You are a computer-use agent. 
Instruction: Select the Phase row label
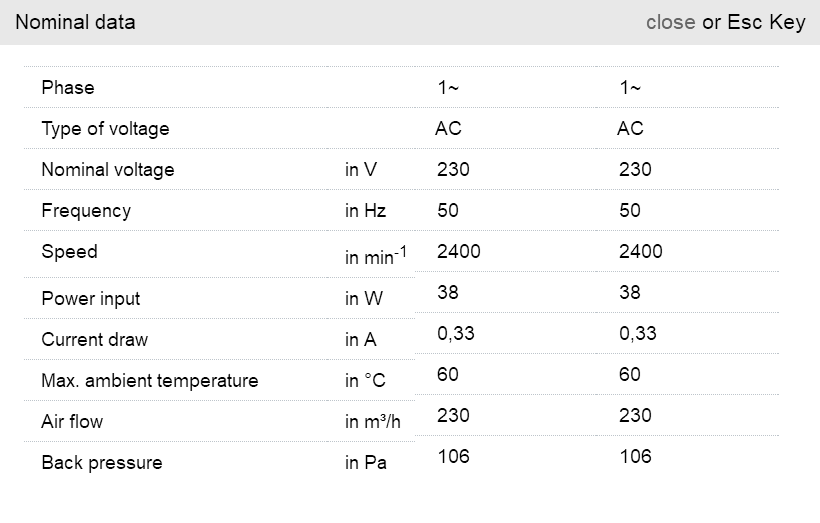pyautogui.click(x=68, y=88)
